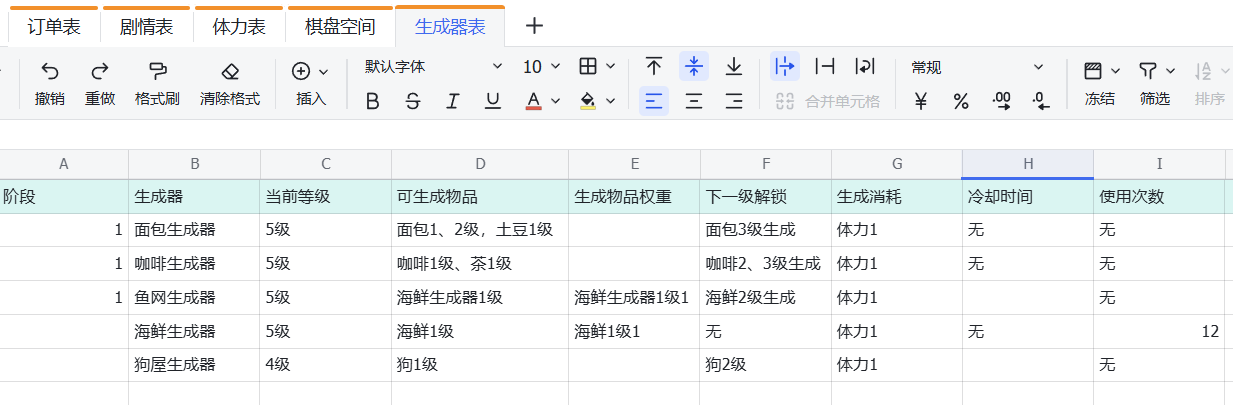Click the Freeze (冻结) panes icon
This screenshot has width=1233, height=405.
click(x=1093, y=71)
